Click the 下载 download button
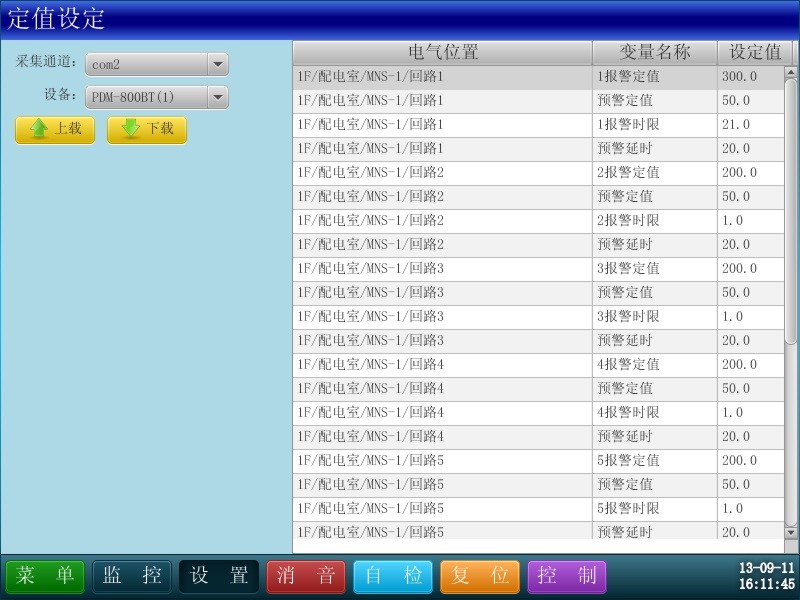 [x=146, y=130]
